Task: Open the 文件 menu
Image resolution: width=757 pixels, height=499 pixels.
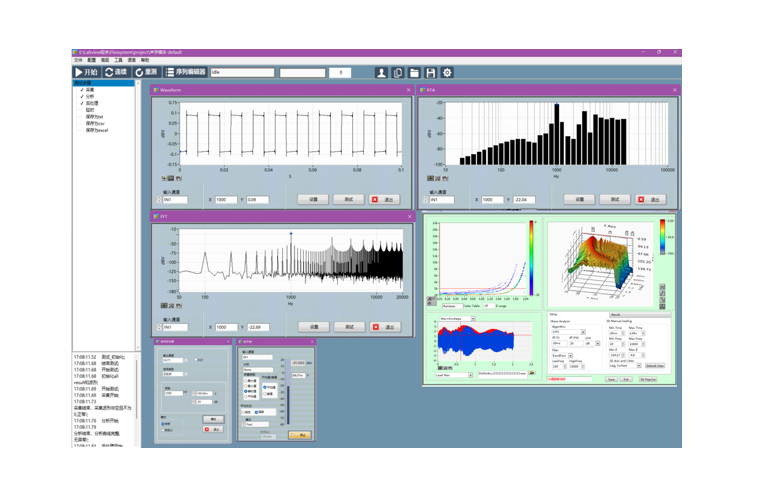Action: [76, 61]
